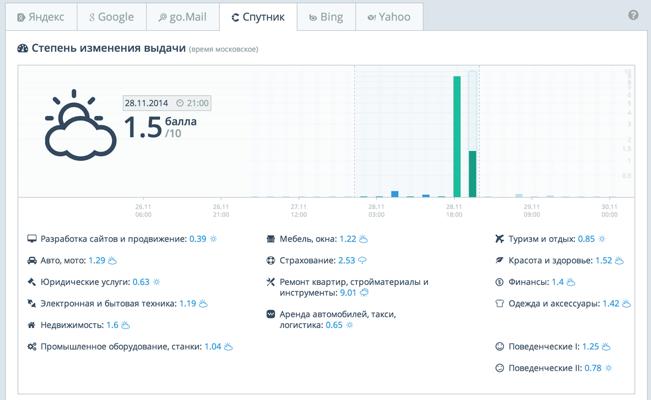This screenshot has width=651, height=400.
Task: Click the large partly cloudy weather icon
Action: (x=75, y=125)
